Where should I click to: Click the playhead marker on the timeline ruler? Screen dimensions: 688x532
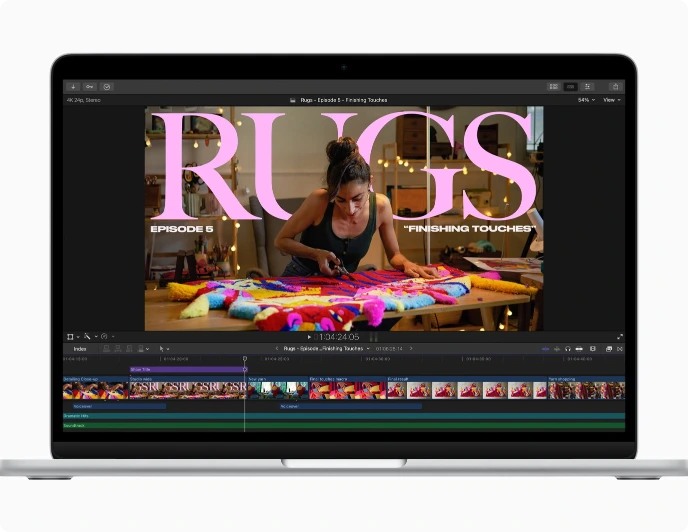point(245,359)
